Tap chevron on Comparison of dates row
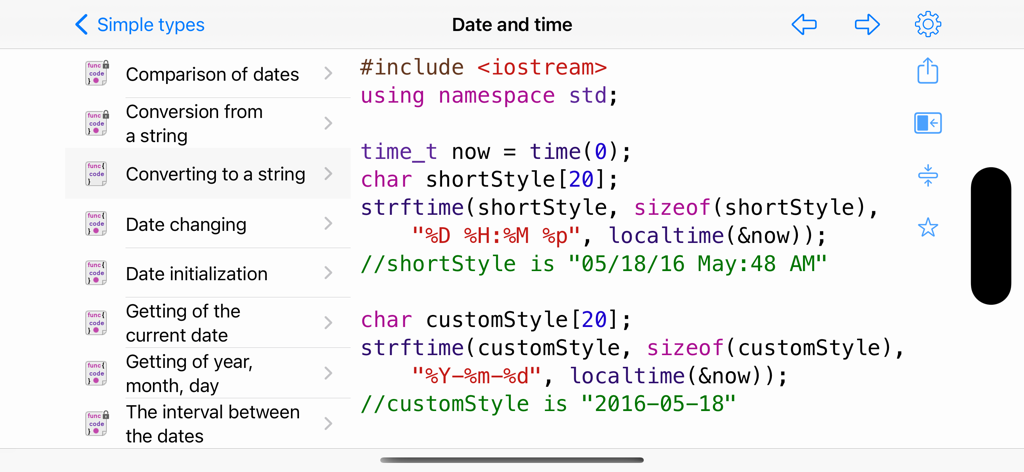 tap(328, 74)
